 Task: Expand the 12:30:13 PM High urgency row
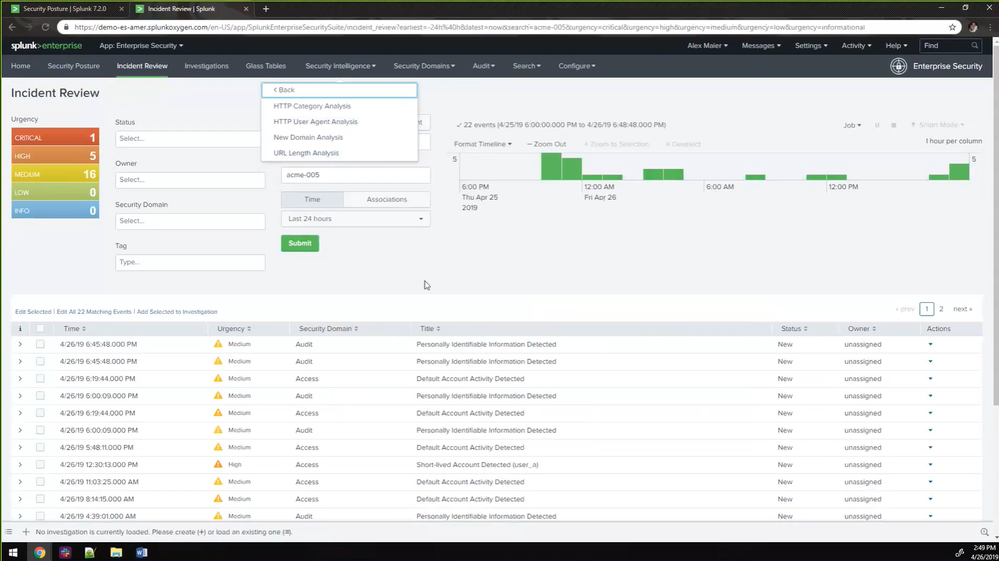(20, 464)
